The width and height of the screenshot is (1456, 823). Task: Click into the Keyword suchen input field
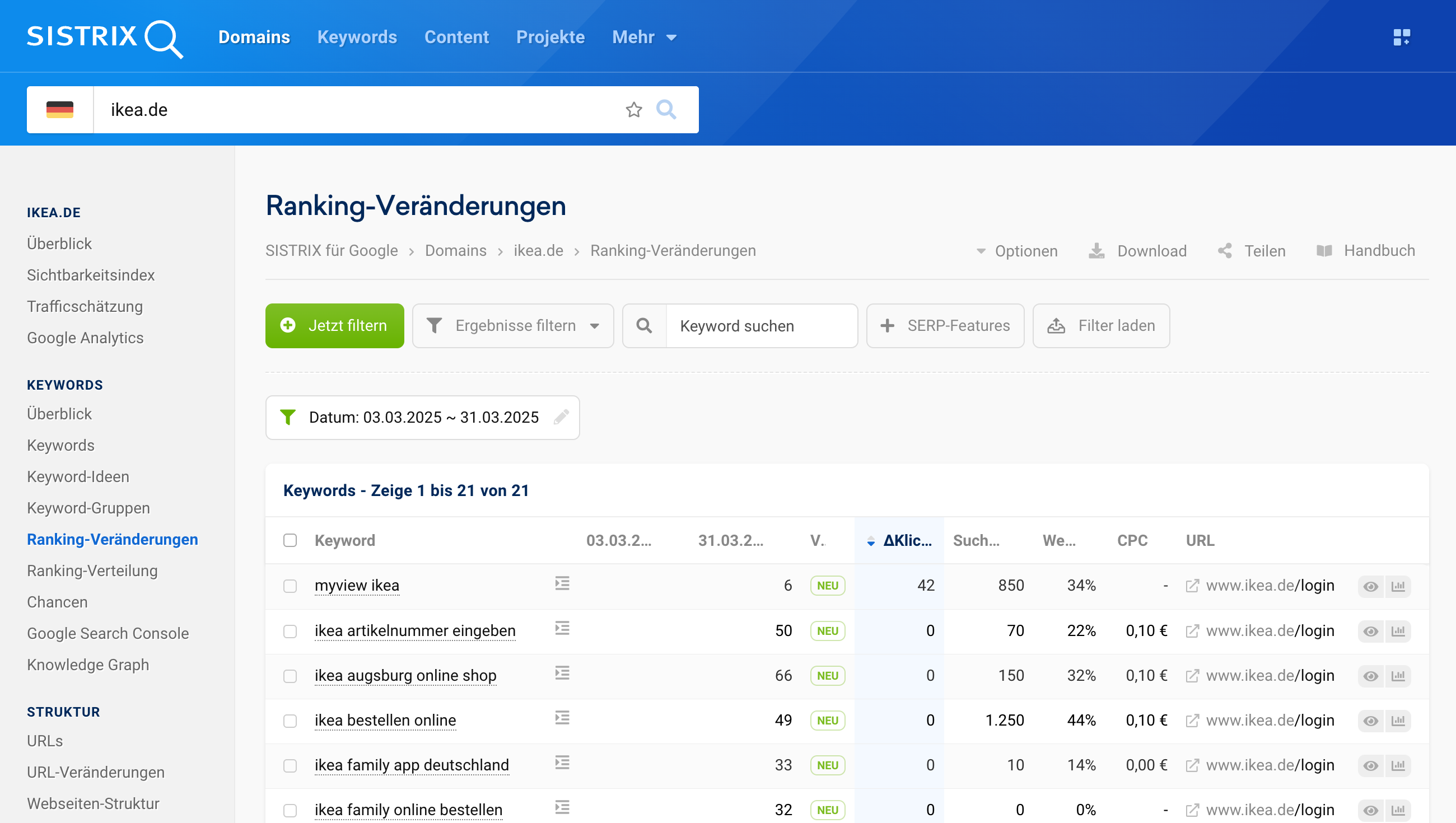(x=761, y=326)
